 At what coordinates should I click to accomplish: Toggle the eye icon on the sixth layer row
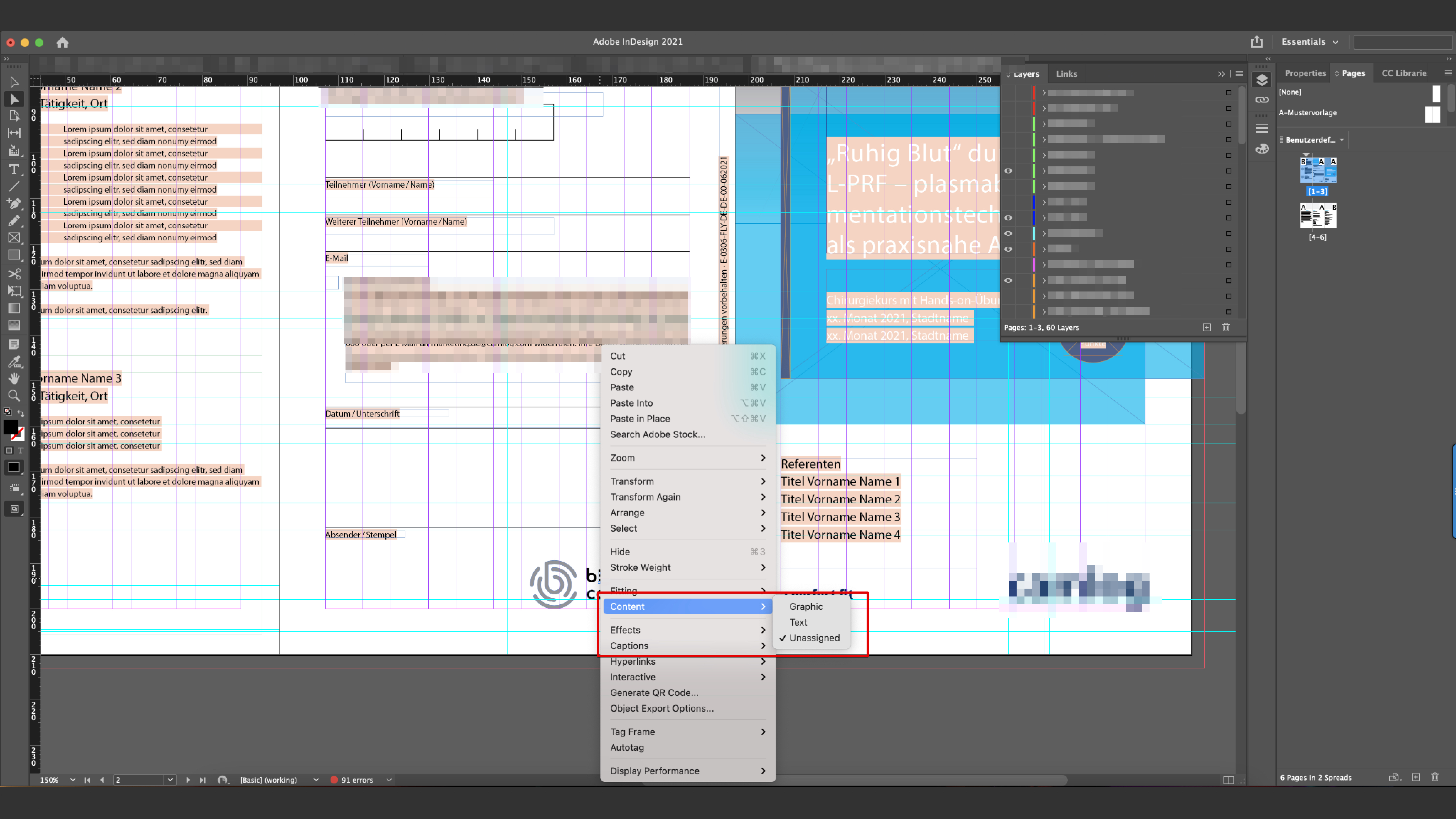coord(1008,171)
